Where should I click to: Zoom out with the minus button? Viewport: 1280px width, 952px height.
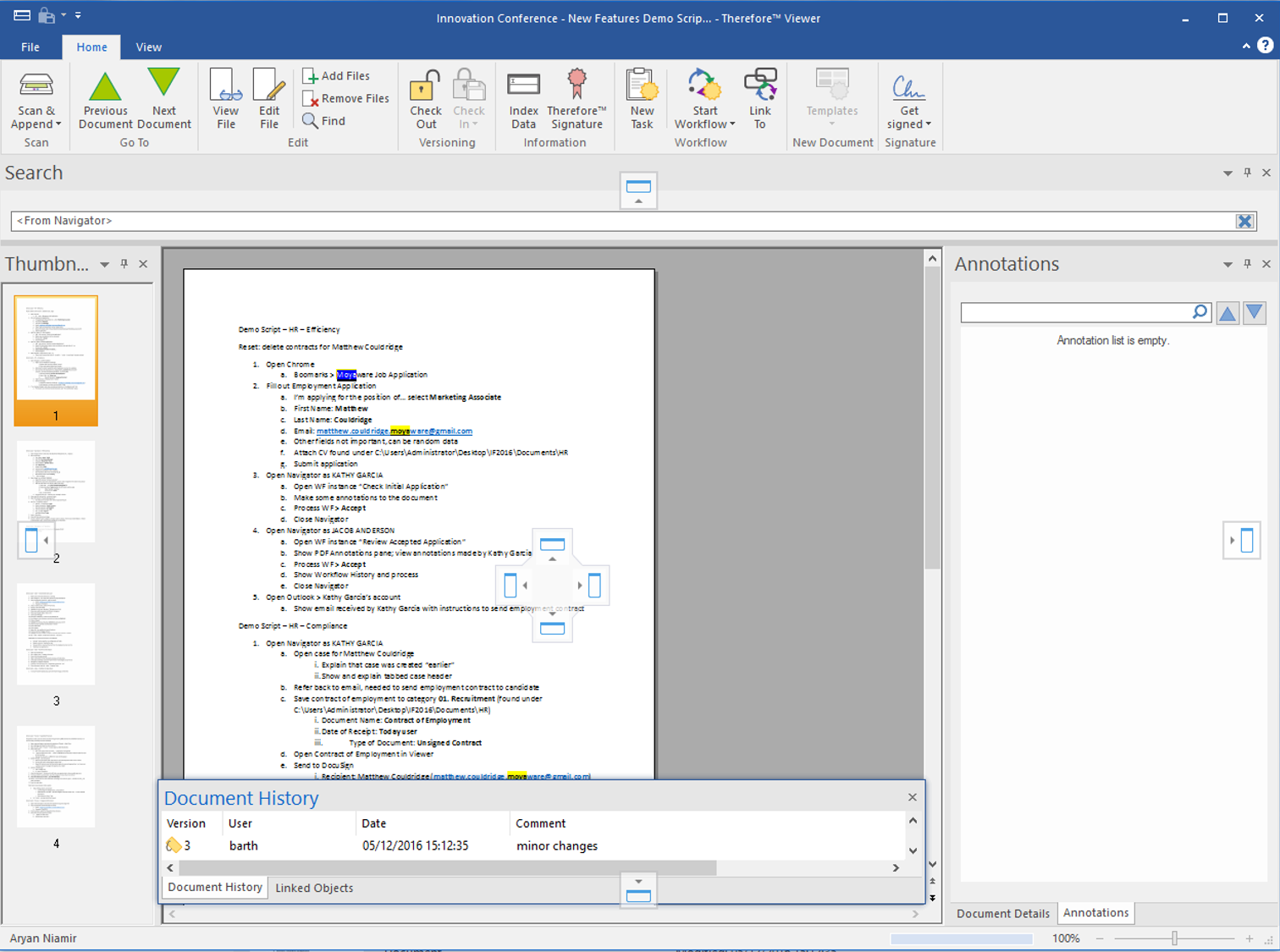tap(1100, 938)
